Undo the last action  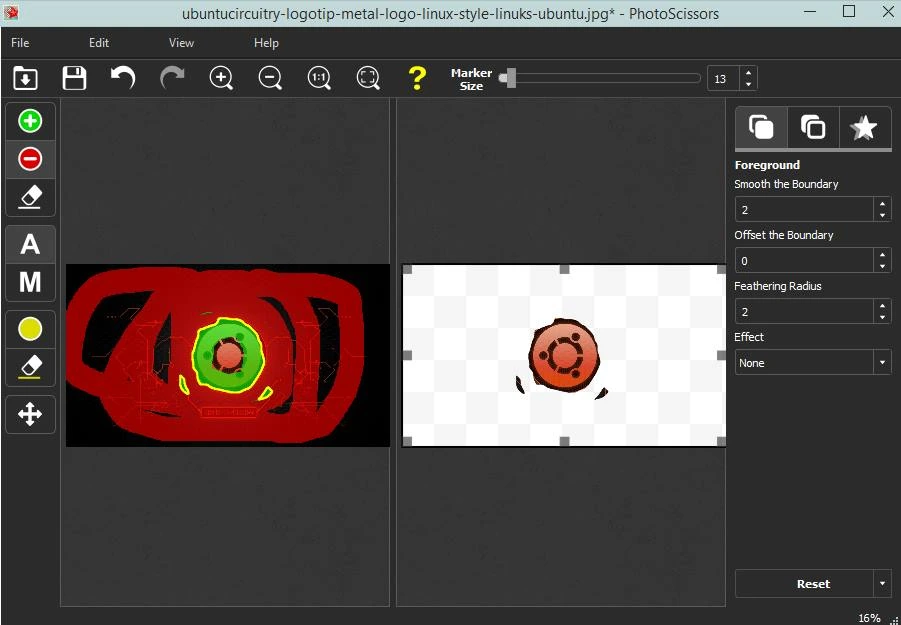click(x=123, y=78)
